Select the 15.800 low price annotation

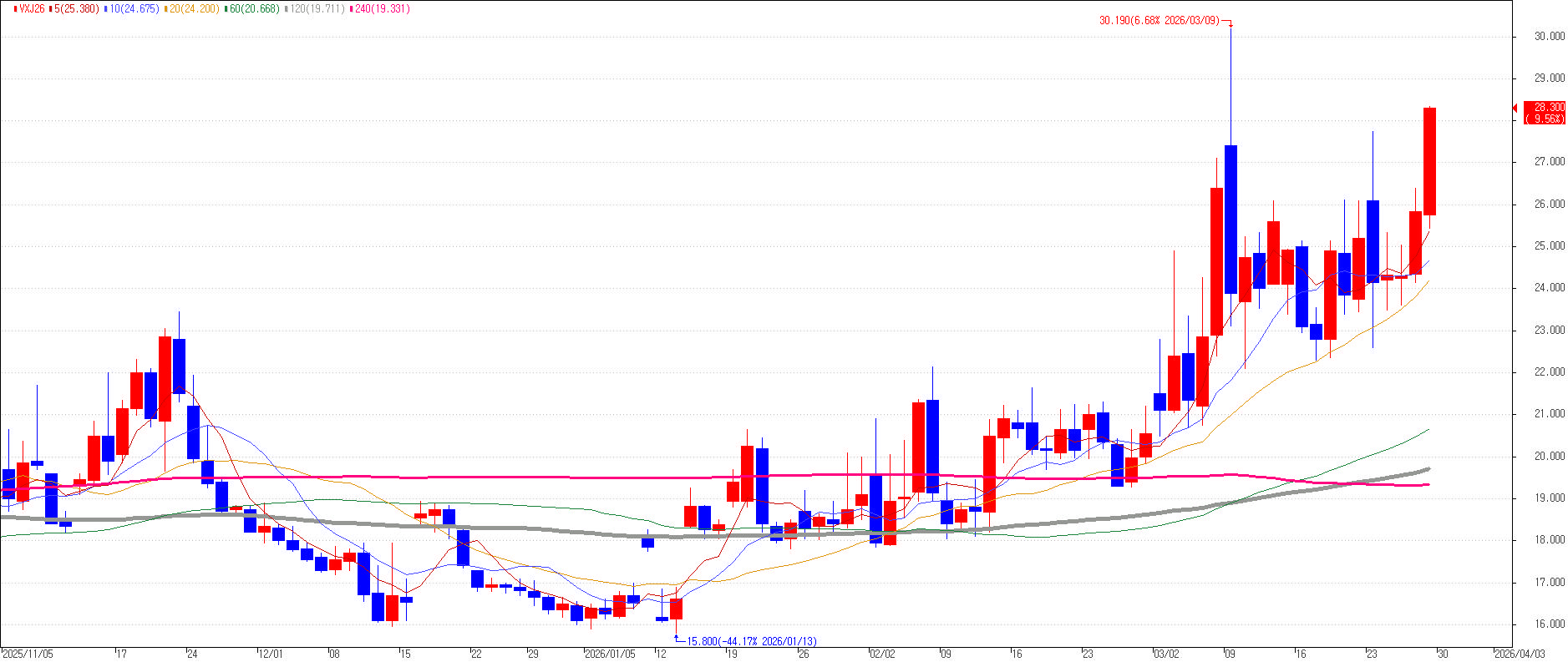pos(750,641)
